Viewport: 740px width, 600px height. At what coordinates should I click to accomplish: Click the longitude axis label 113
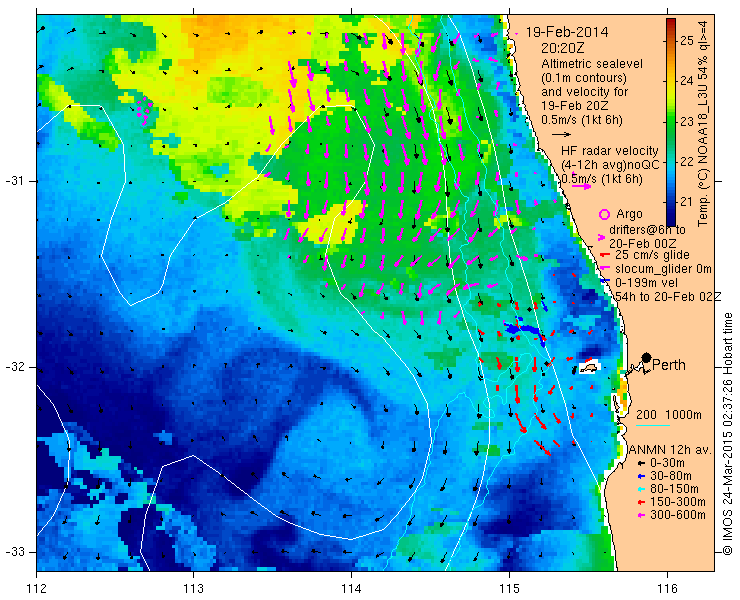193,588
